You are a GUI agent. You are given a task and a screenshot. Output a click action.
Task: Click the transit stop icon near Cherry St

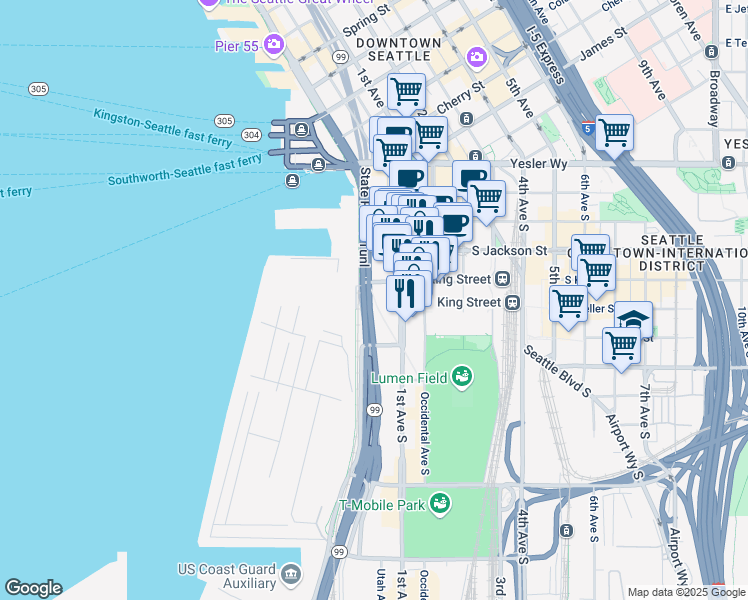(x=467, y=118)
